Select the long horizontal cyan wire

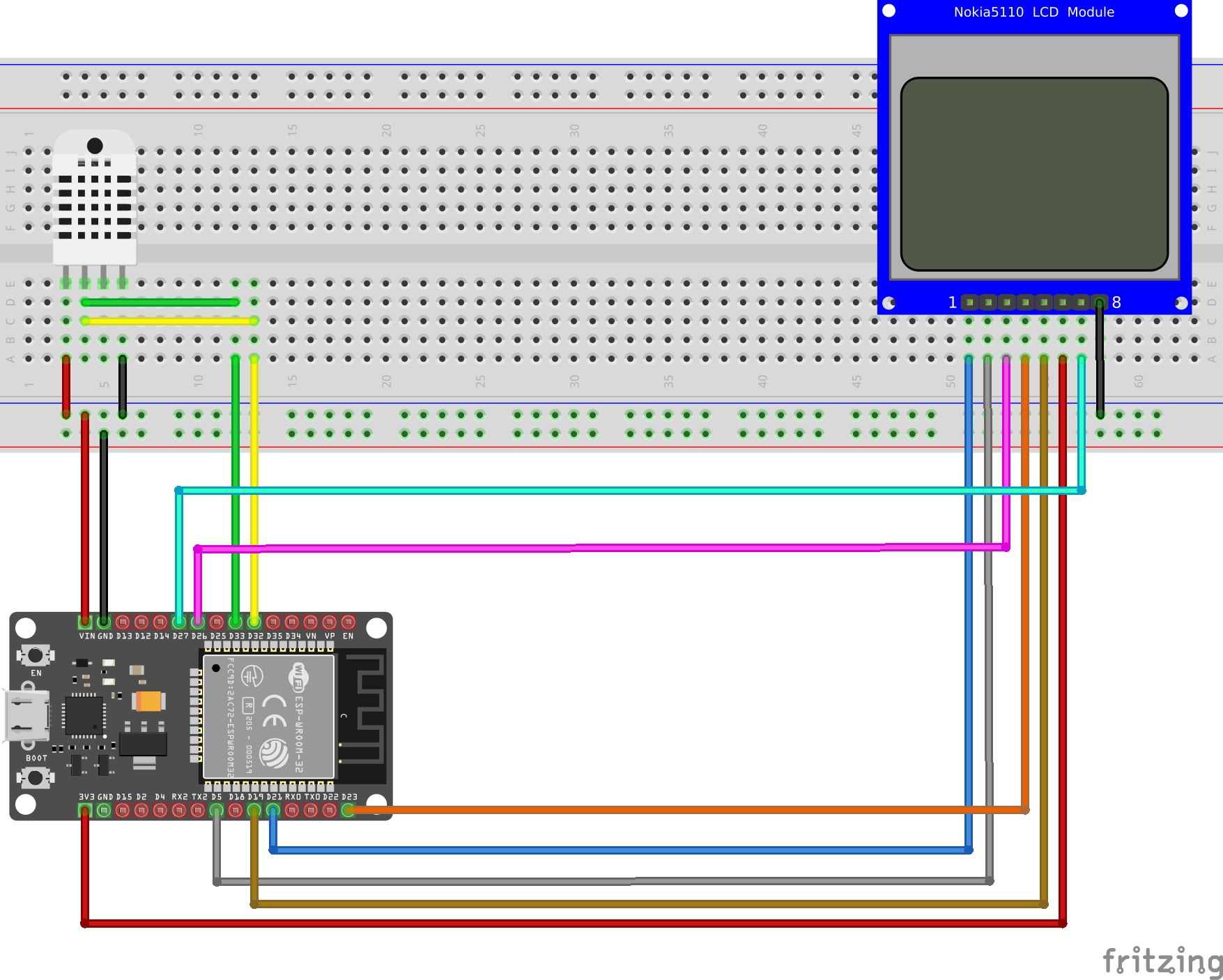click(x=630, y=491)
